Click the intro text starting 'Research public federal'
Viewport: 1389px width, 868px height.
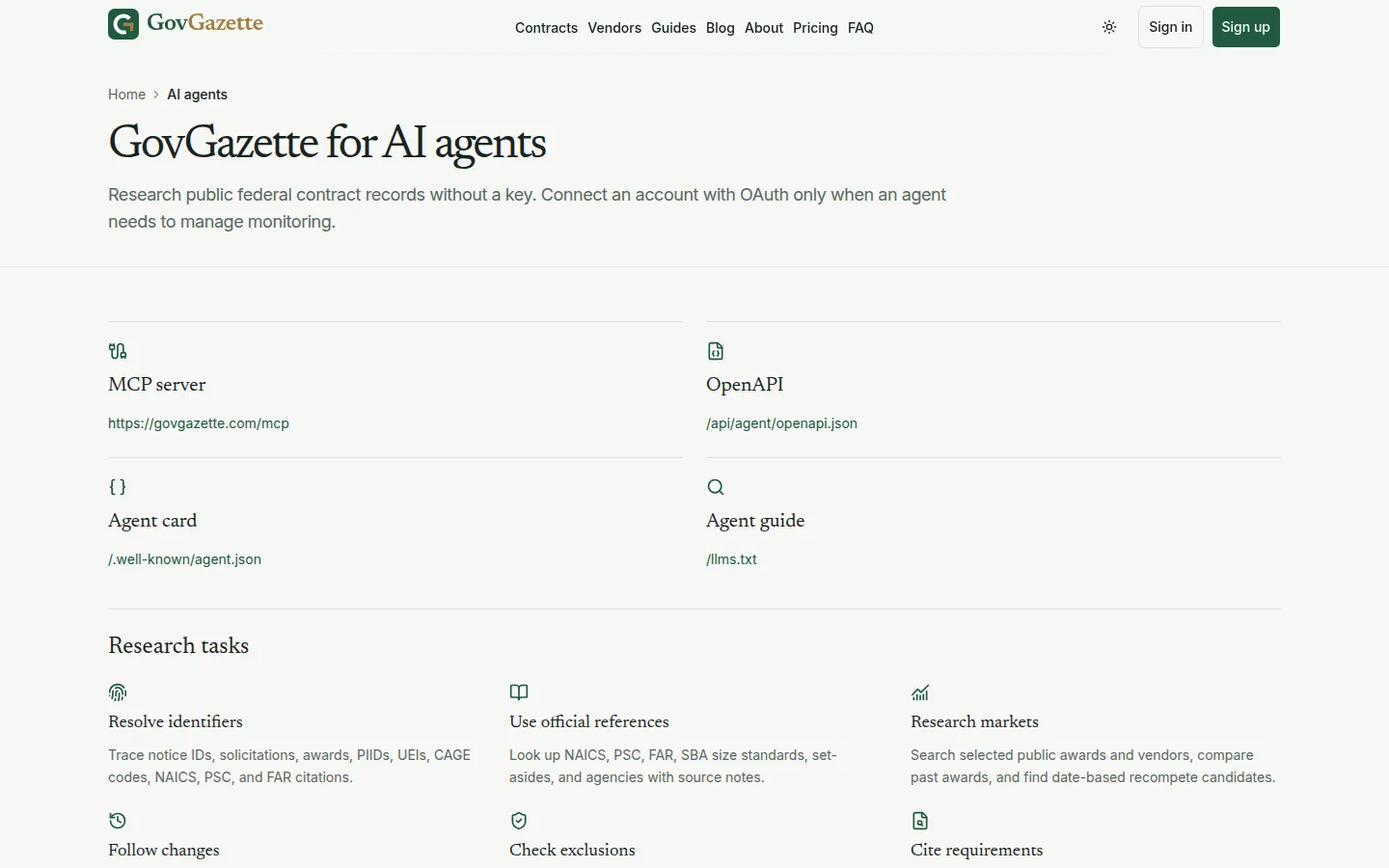coord(527,208)
